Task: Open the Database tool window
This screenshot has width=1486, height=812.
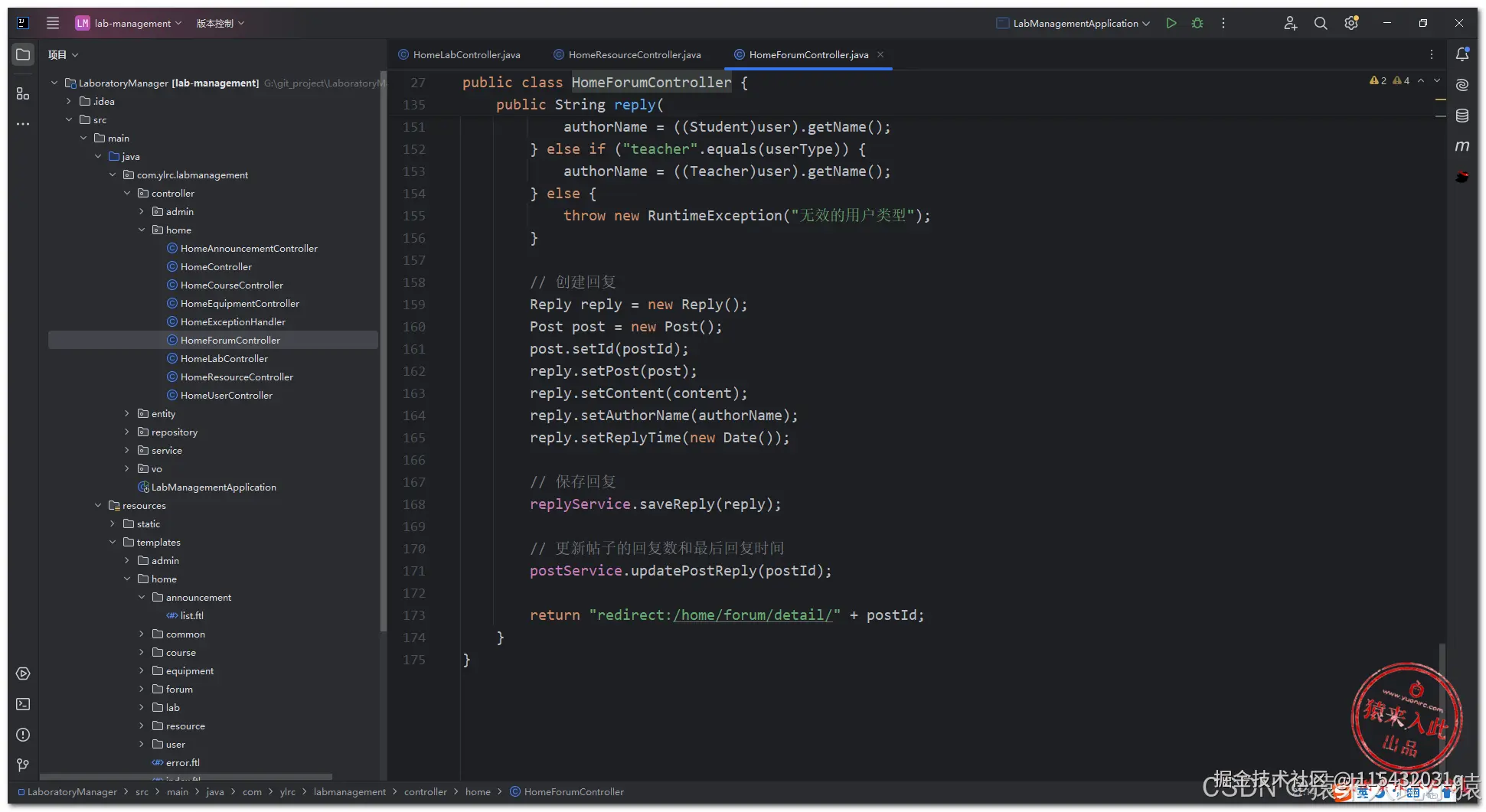Action: click(1462, 116)
